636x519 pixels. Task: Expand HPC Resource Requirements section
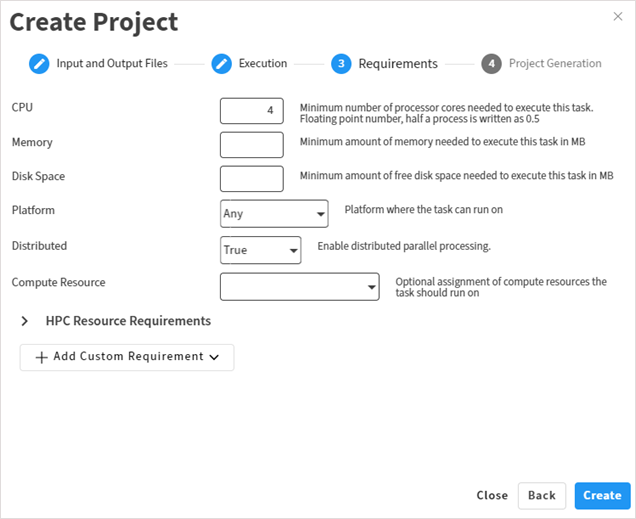[25, 322]
